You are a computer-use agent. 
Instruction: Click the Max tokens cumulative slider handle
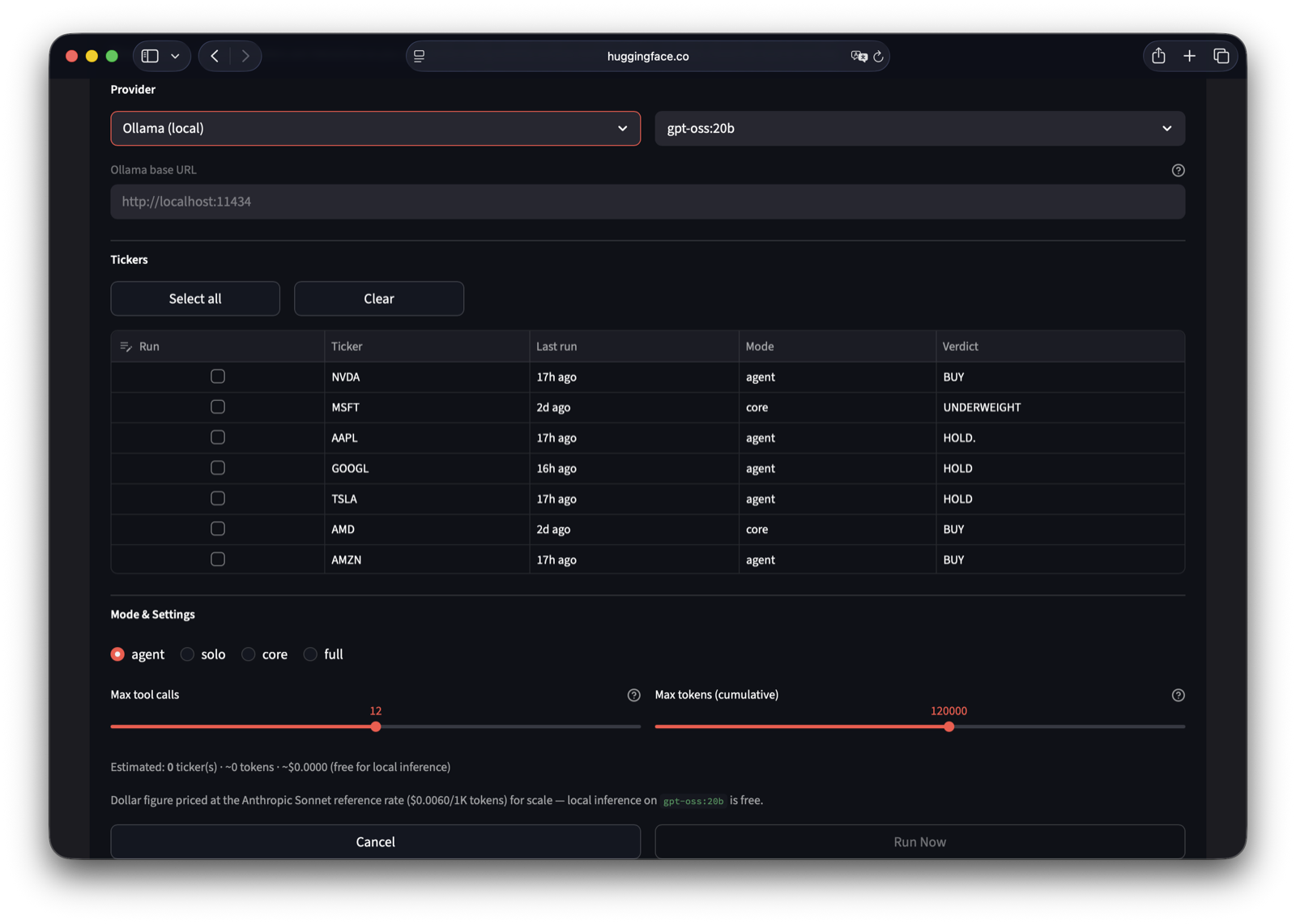click(x=949, y=726)
